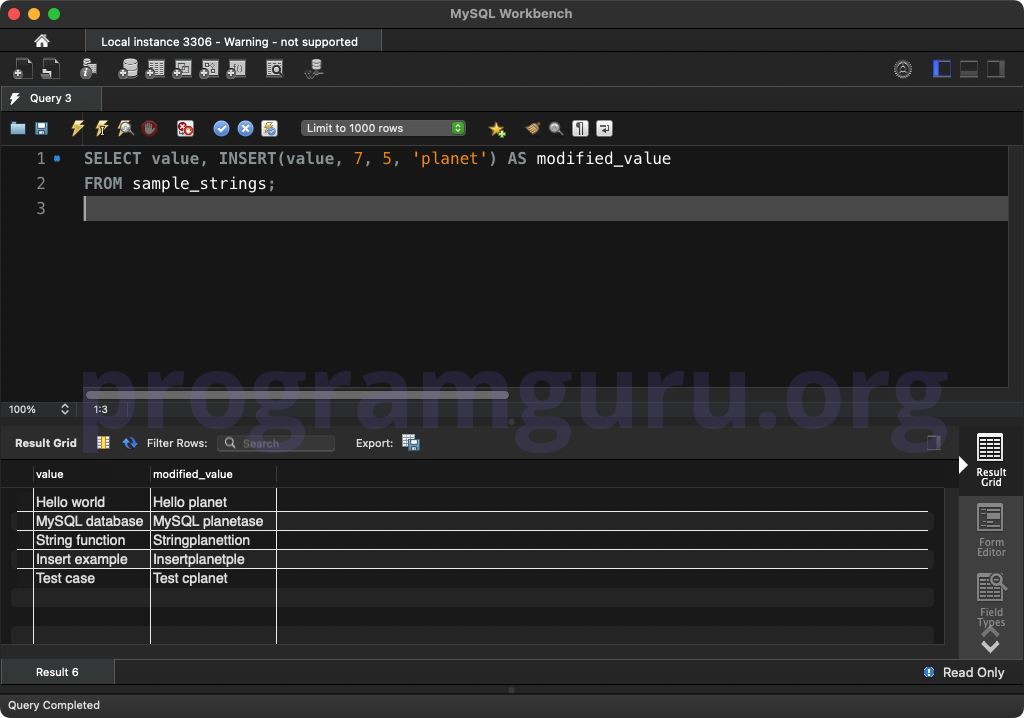Reconnect to DBMS icon
1024x718 pixels.
(x=315, y=69)
